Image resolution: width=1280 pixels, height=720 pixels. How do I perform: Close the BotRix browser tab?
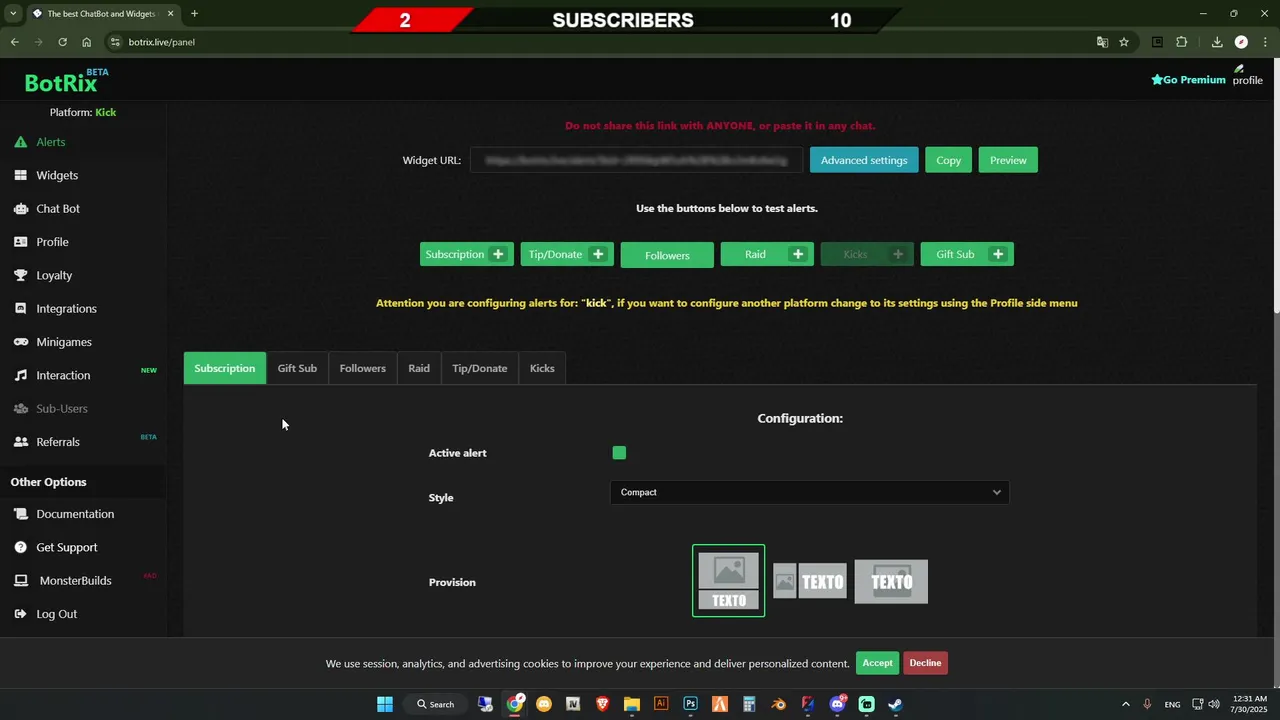170,14
